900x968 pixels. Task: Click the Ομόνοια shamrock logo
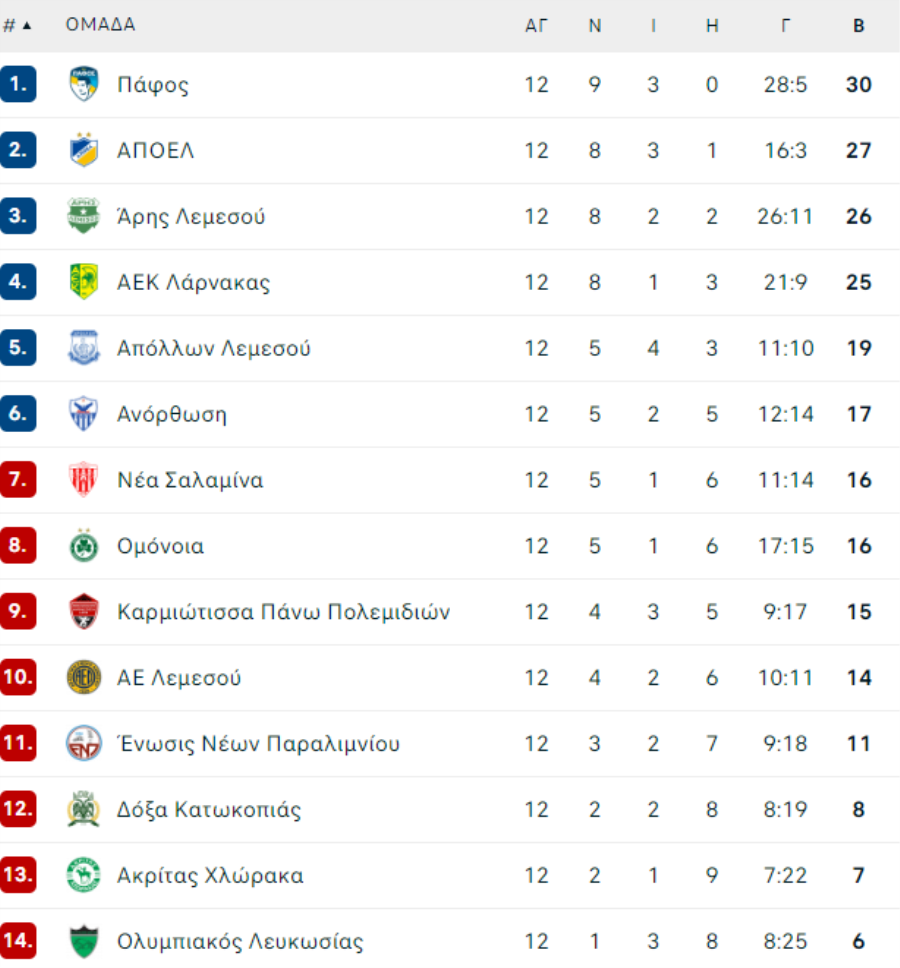coord(83,545)
